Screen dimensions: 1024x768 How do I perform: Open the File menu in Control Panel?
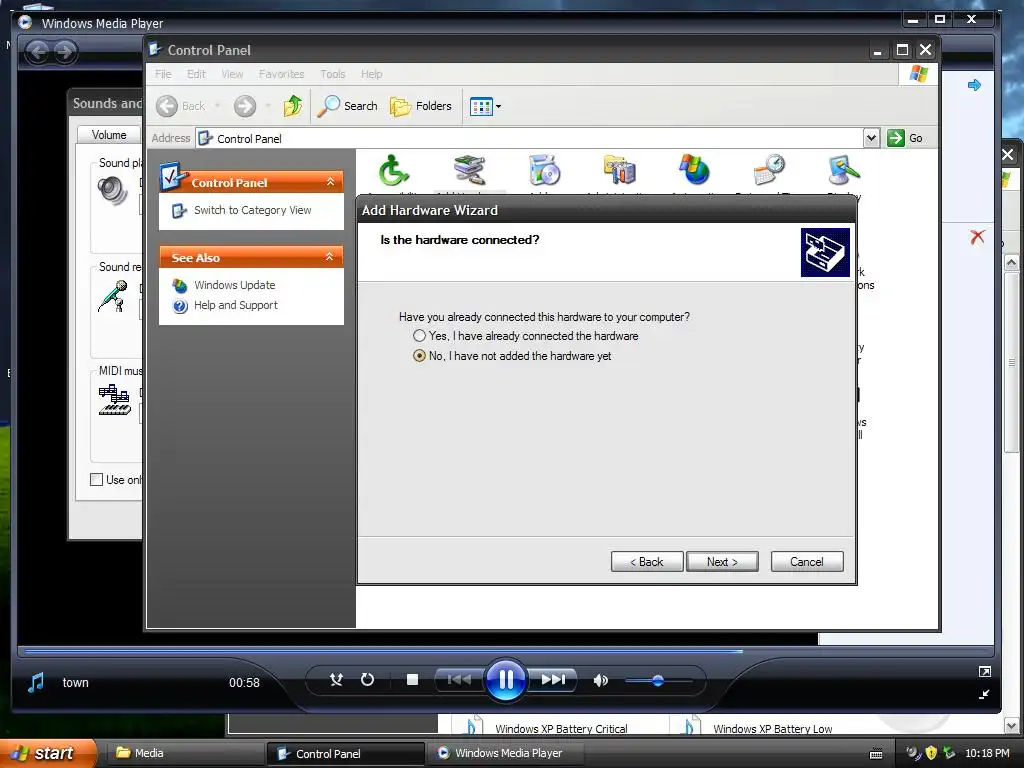point(163,74)
